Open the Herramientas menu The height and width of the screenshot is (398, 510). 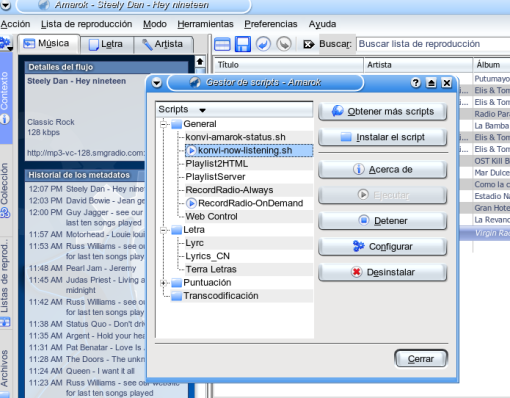point(205,24)
